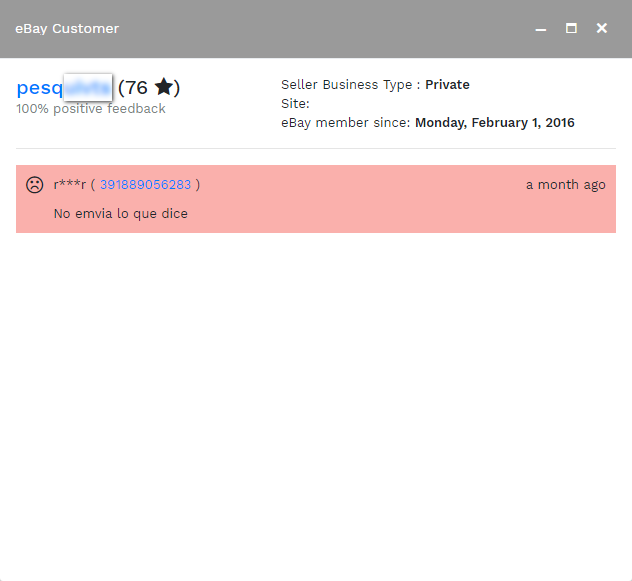This screenshot has height=581, width=632.
Task: Open item number 391889056283 link
Action: [x=145, y=185]
